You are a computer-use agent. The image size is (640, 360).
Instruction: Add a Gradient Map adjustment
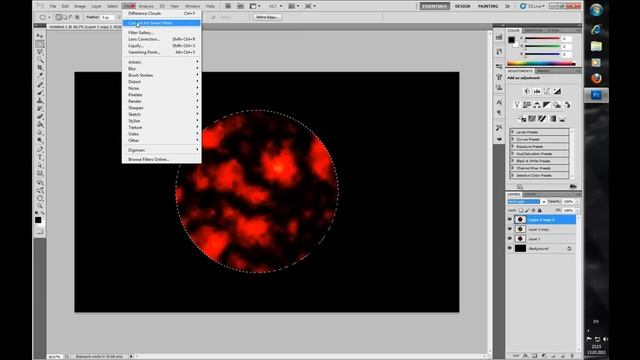(552, 119)
